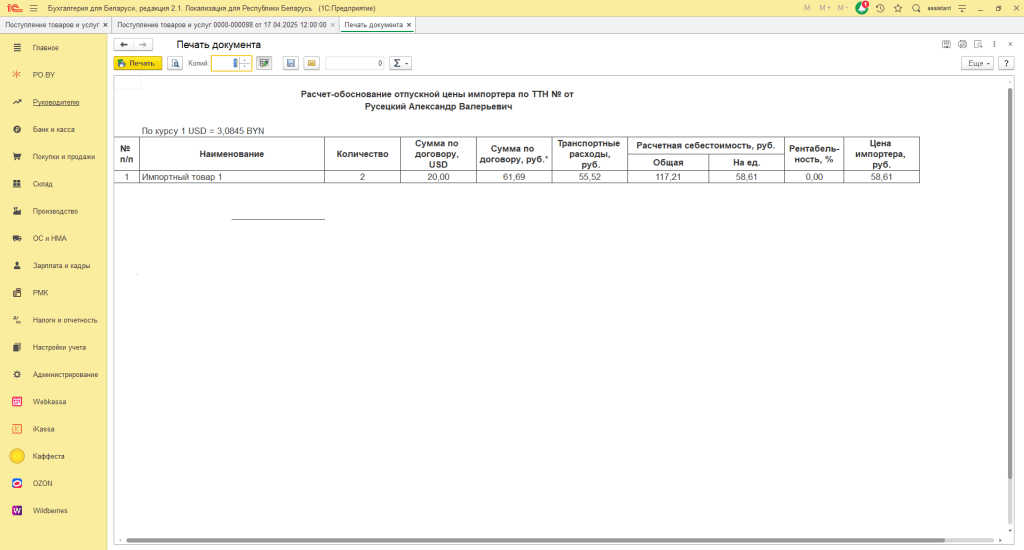
Task: Close the Печать документа tab
Action: 409,25
